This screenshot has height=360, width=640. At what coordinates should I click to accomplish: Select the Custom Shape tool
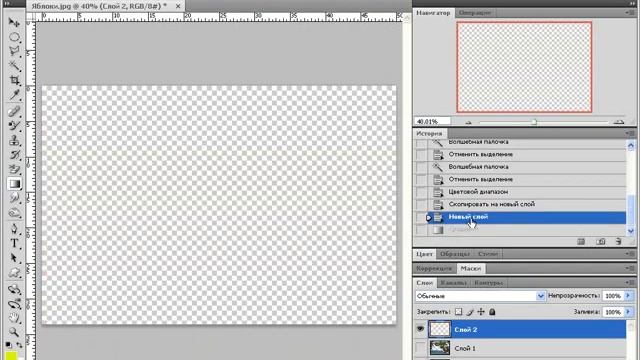(x=14, y=273)
